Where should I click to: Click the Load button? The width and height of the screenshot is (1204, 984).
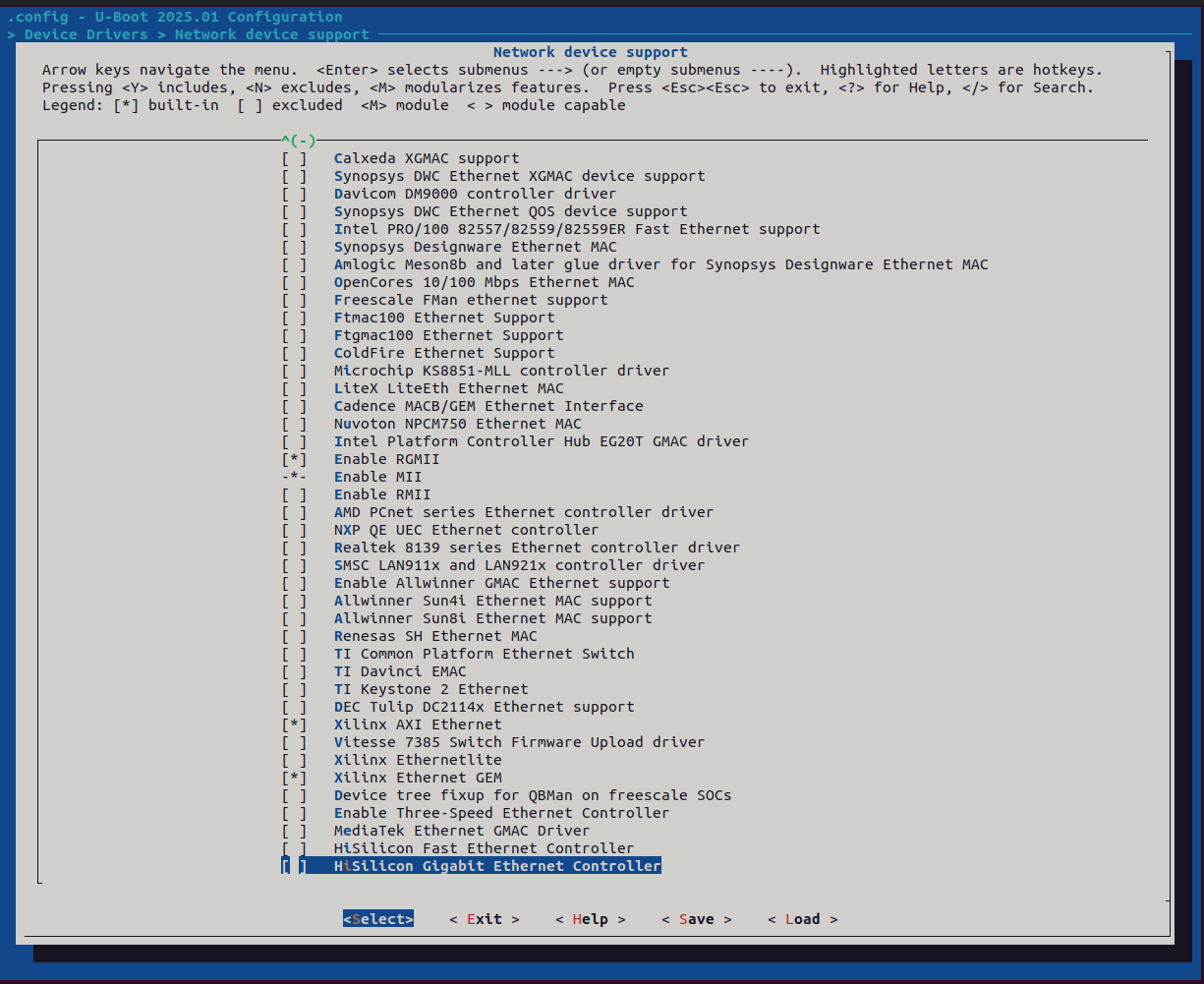[803, 919]
